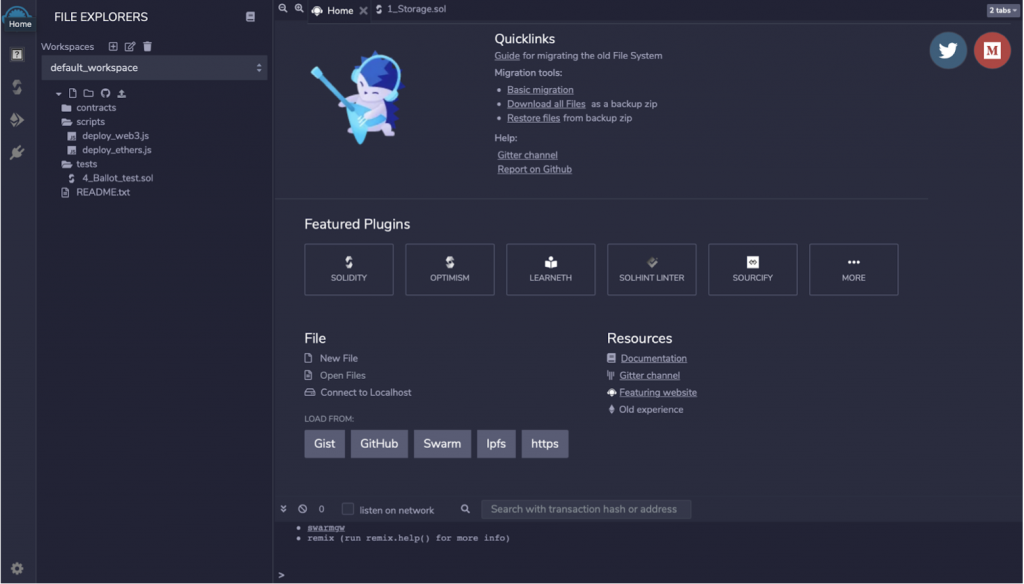Open the Solidity compiler sidebar icon

(x=17, y=87)
